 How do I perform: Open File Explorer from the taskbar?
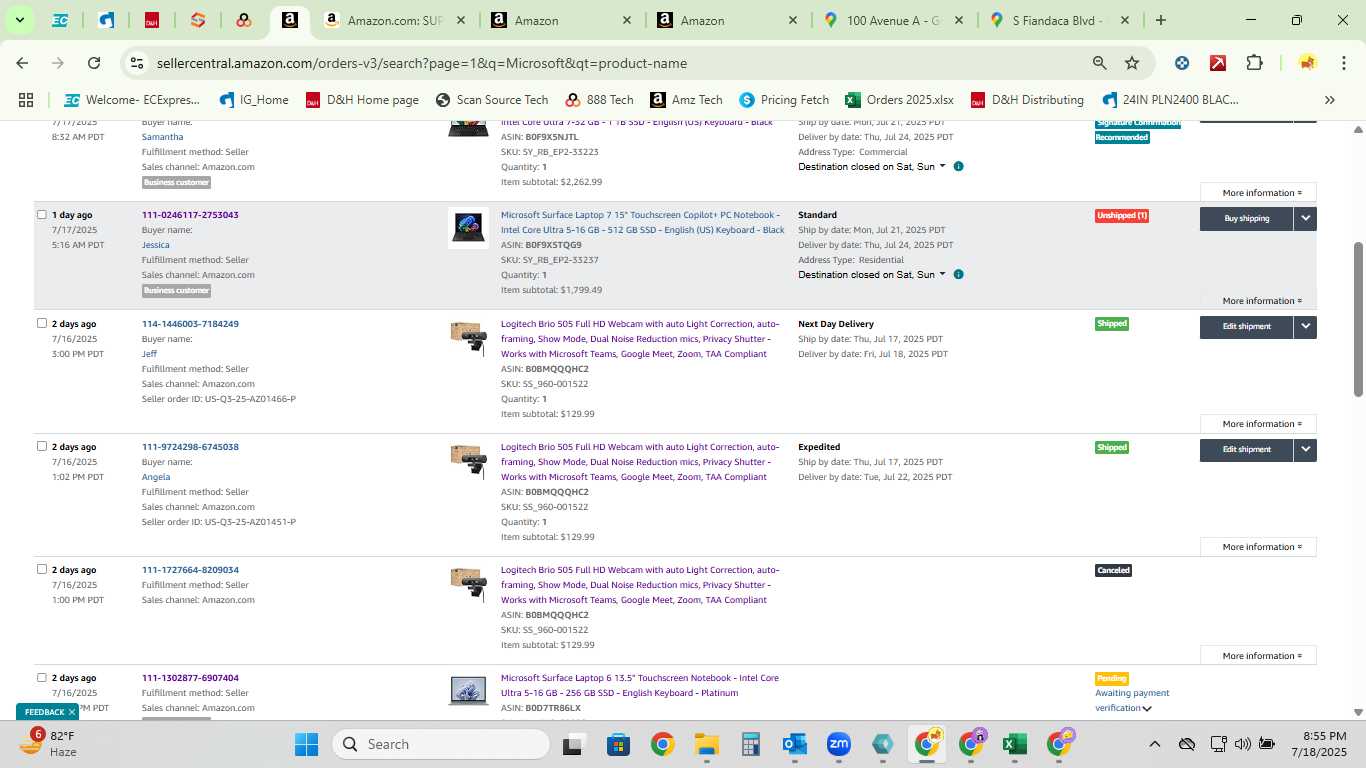coord(707,744)
